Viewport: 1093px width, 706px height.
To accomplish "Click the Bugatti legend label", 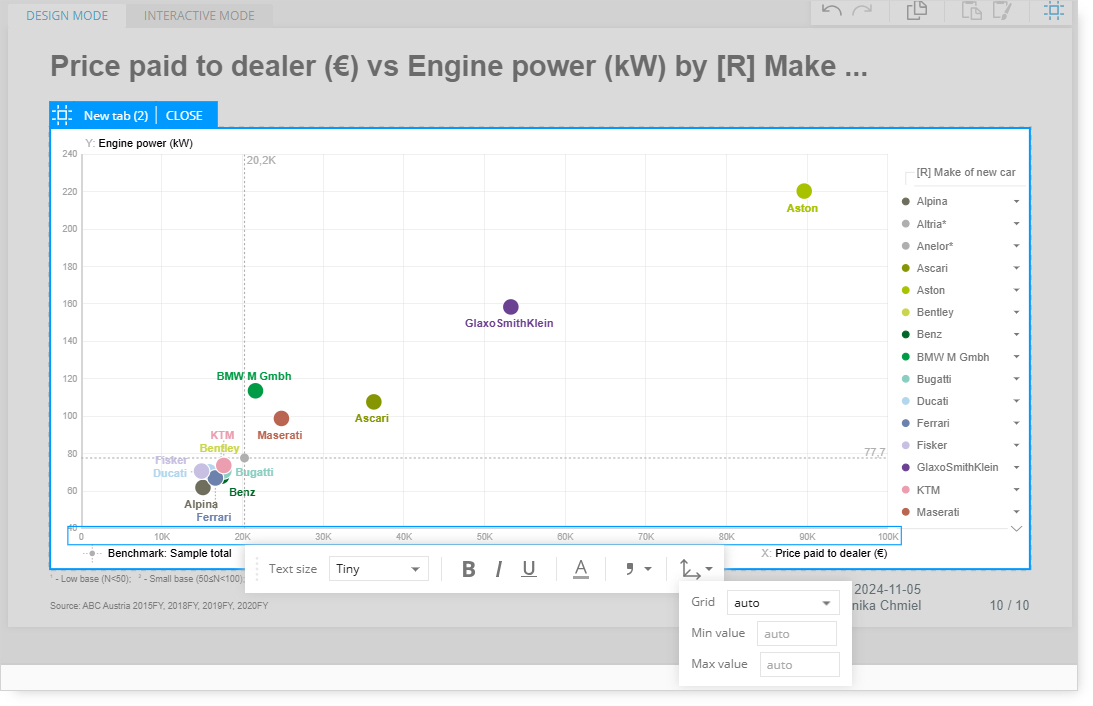I will pyautogui.click(x=933, y=379).
